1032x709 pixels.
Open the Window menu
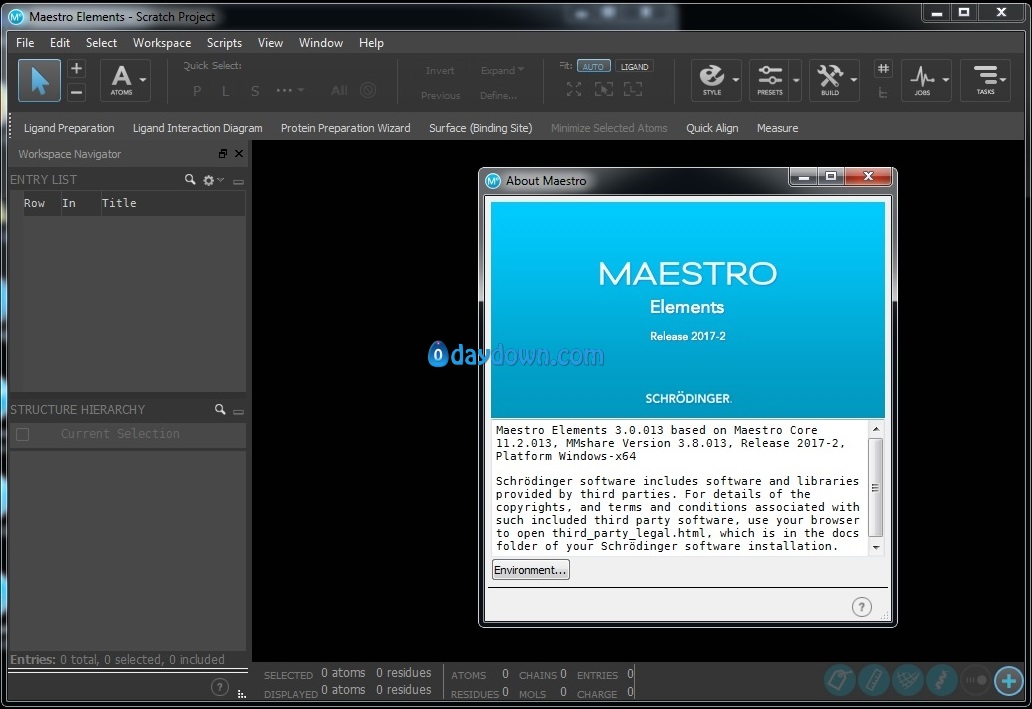click(x=321, y=43)
